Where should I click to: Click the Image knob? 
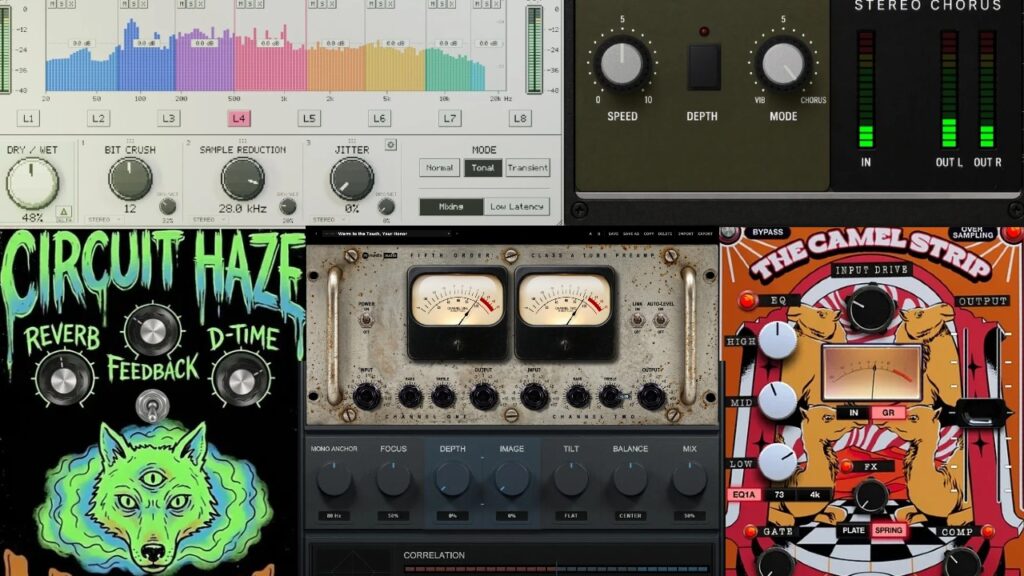[x=511, y=479]
